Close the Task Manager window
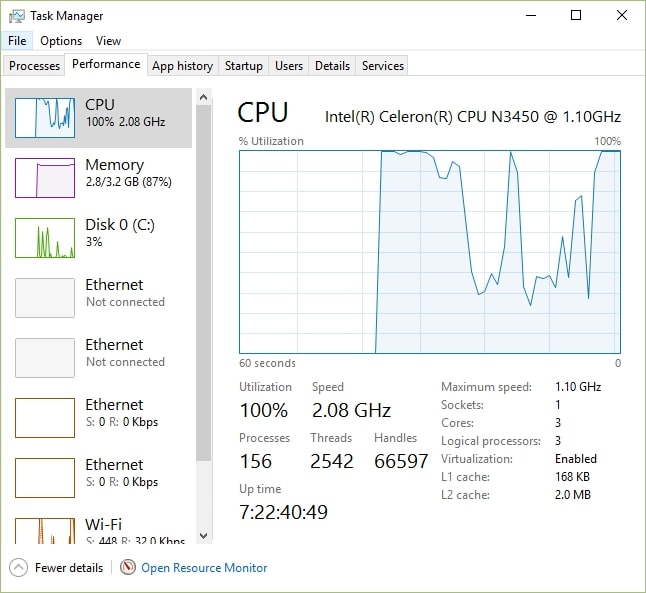The image size is (646, 593). click(622, 16)
